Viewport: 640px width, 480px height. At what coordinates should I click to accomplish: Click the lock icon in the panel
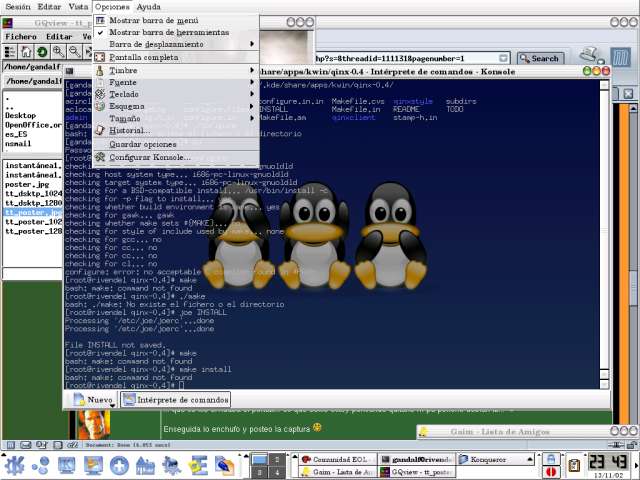click(550, 458)
